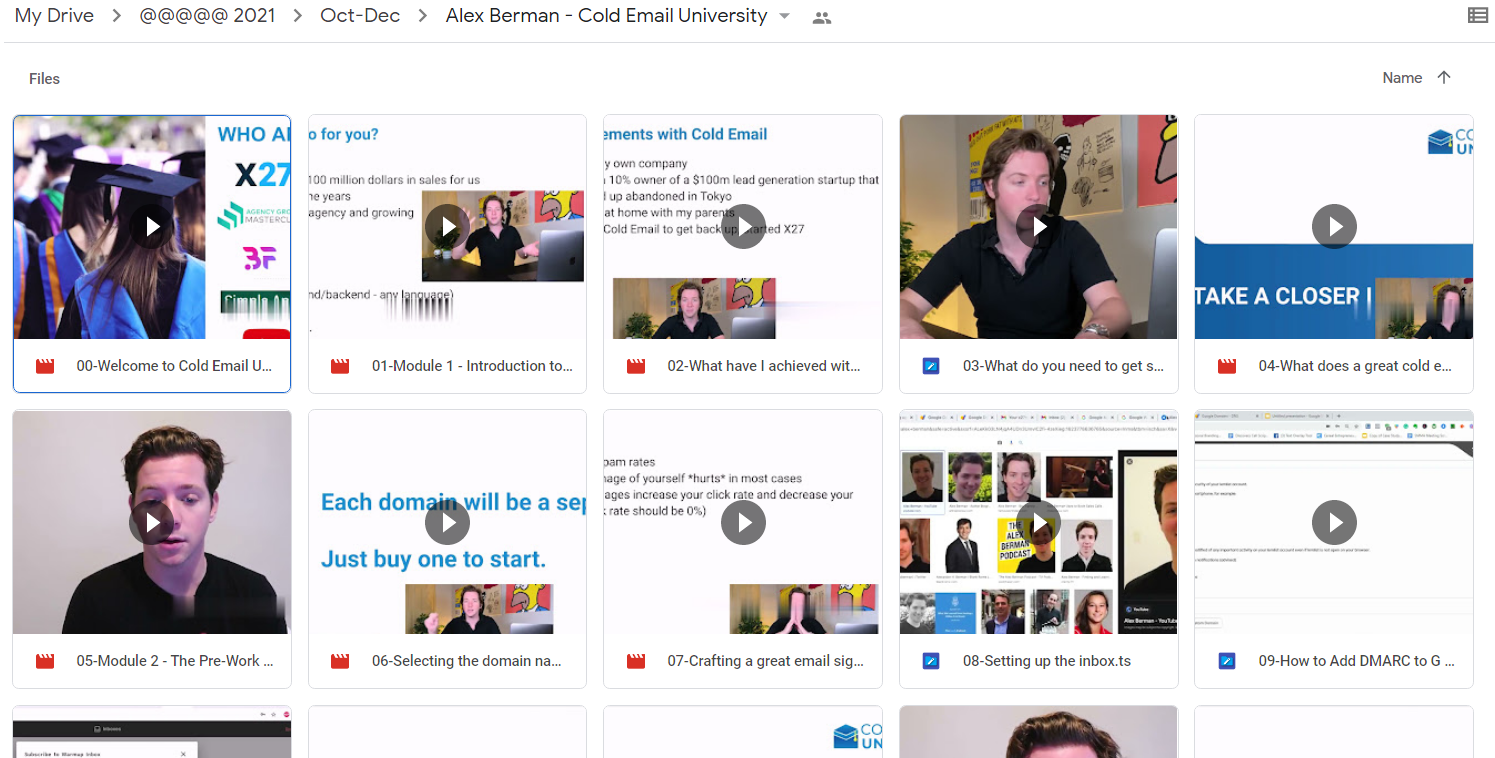Open the @@@@@ 2021 breadcrumb folder
The height and width of the screenshot is (758, 1495).
207,16
